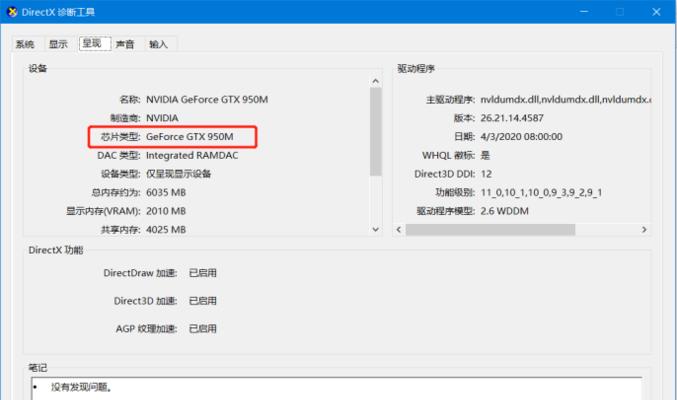677x400 pixels.
Task: Select driver model value 2.6 WDDM
Action: 504,211
